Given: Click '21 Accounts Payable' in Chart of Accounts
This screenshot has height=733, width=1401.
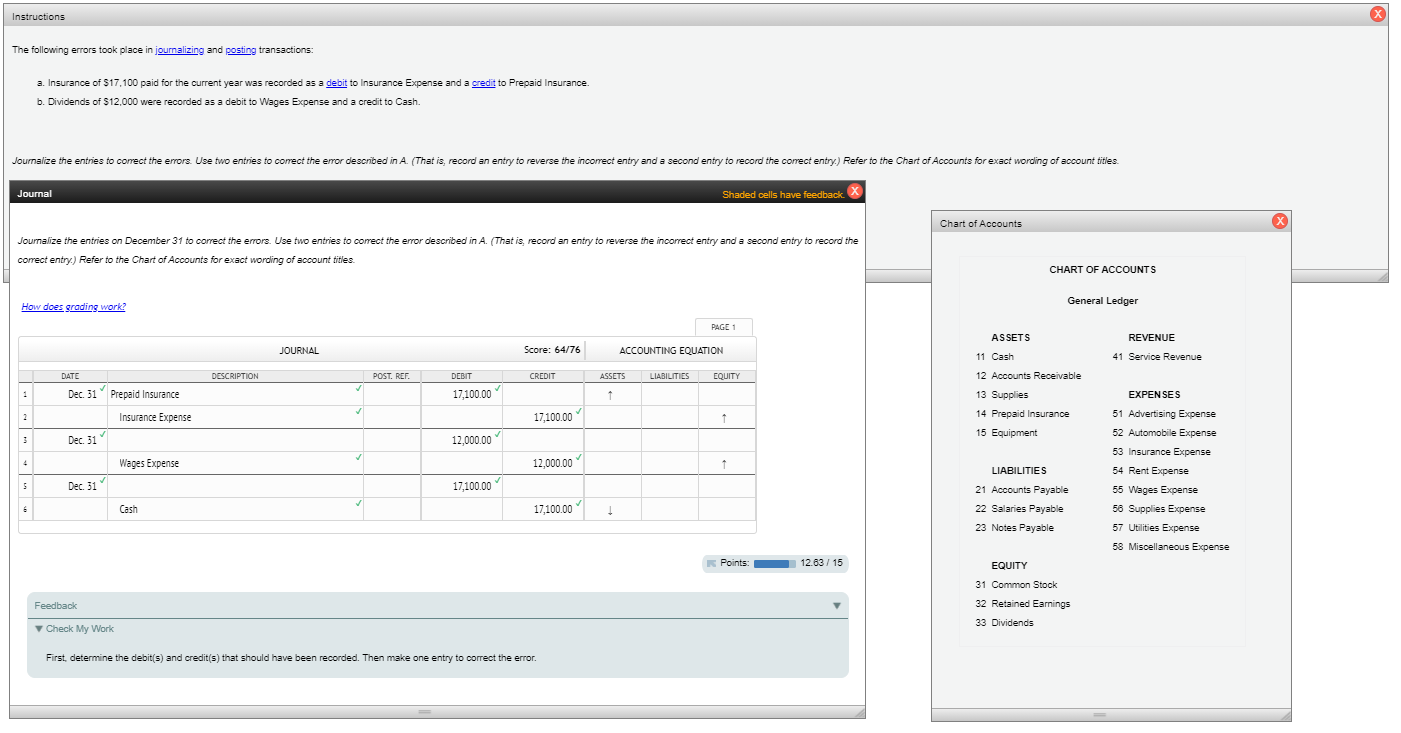Looking at the screenshot, I should coord(1021,490).
